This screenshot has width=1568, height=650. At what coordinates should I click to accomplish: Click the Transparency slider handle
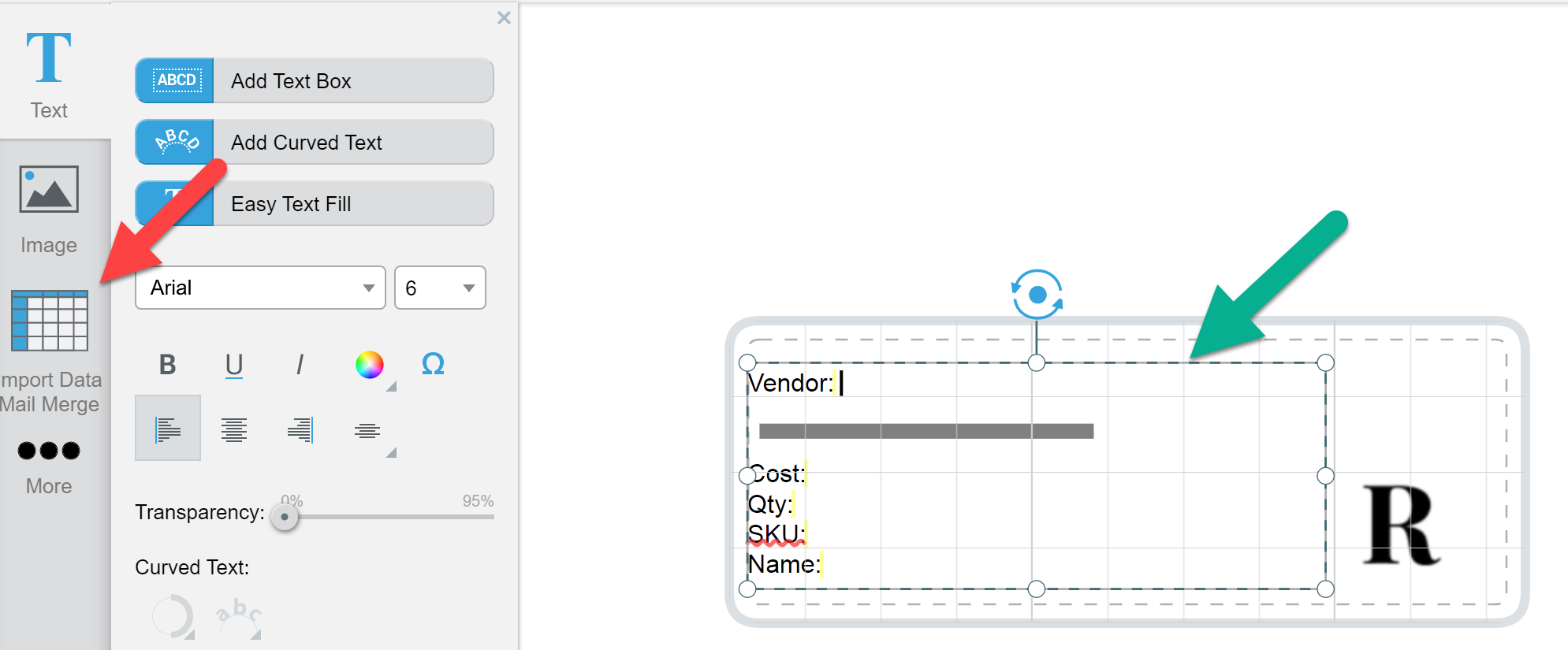tap(285, 517)
